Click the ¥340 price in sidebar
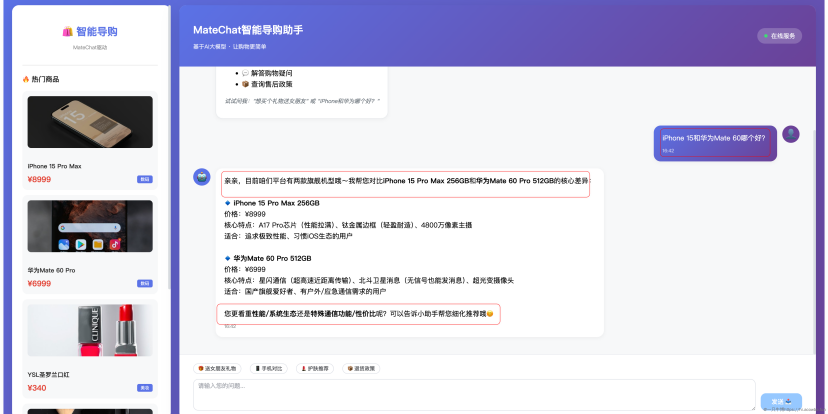 click(x=37, y=388)
